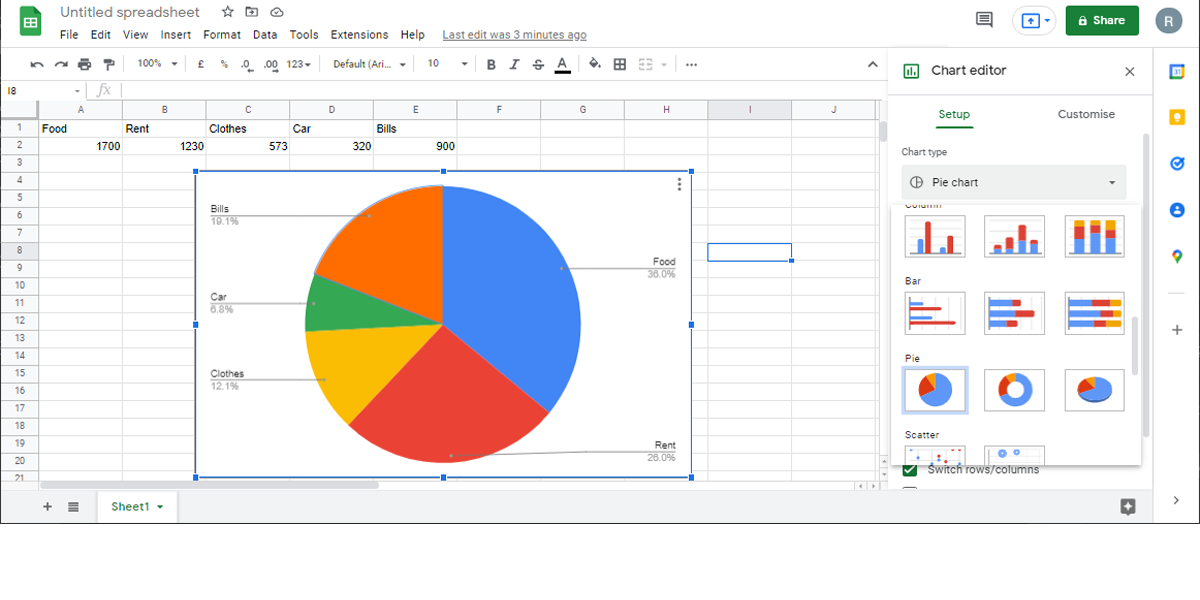The height and width of the screenshot is (600, 1200).
Task: Open the Google Sheets home icon
Action: (x=31, y=22)
